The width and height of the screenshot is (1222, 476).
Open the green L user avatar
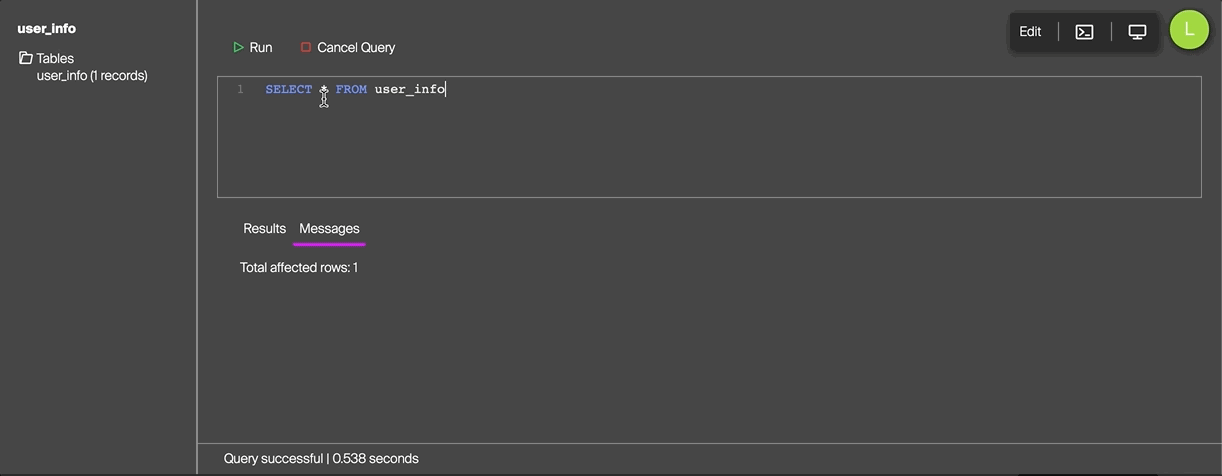(x=1189, y=30)
